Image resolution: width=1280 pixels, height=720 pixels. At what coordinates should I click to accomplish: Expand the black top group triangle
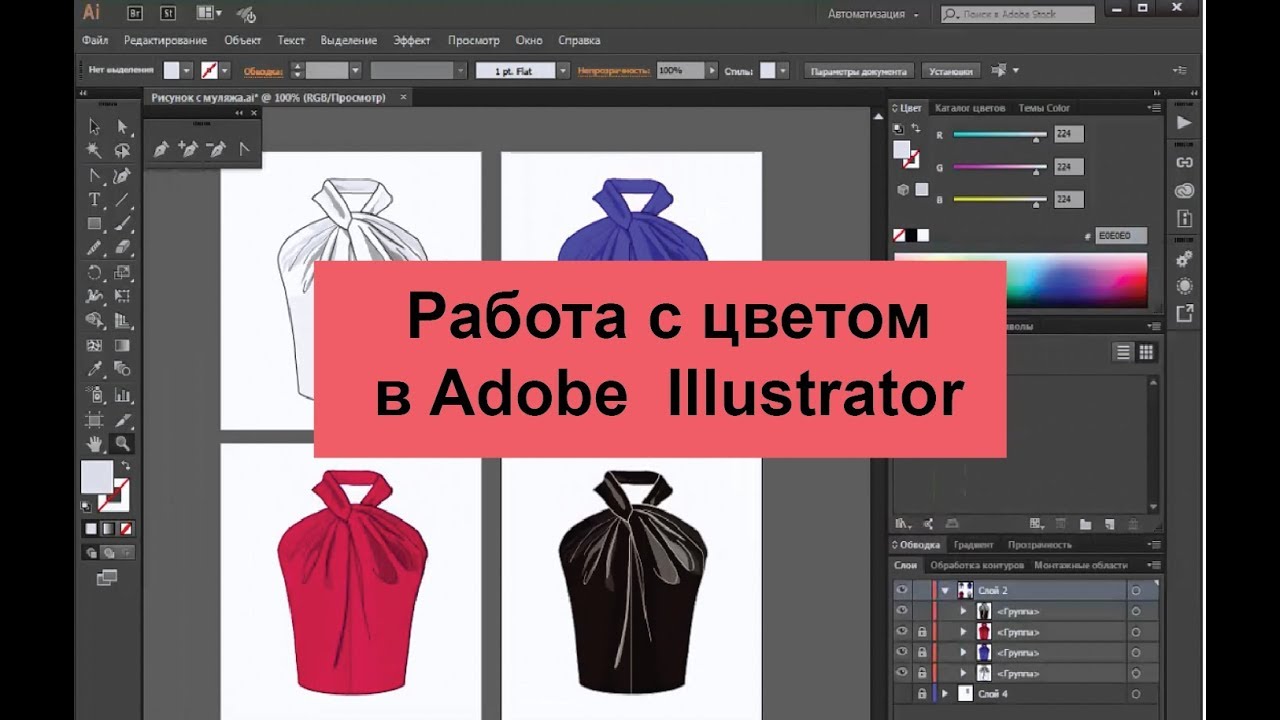click(964, 610)
